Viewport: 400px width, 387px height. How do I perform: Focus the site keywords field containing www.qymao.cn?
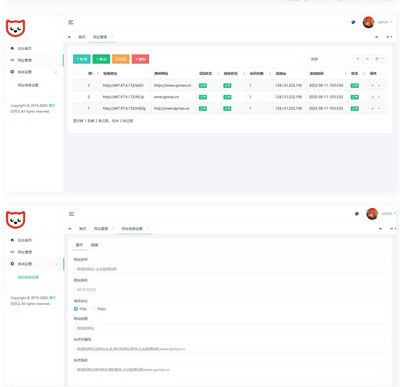230,349
